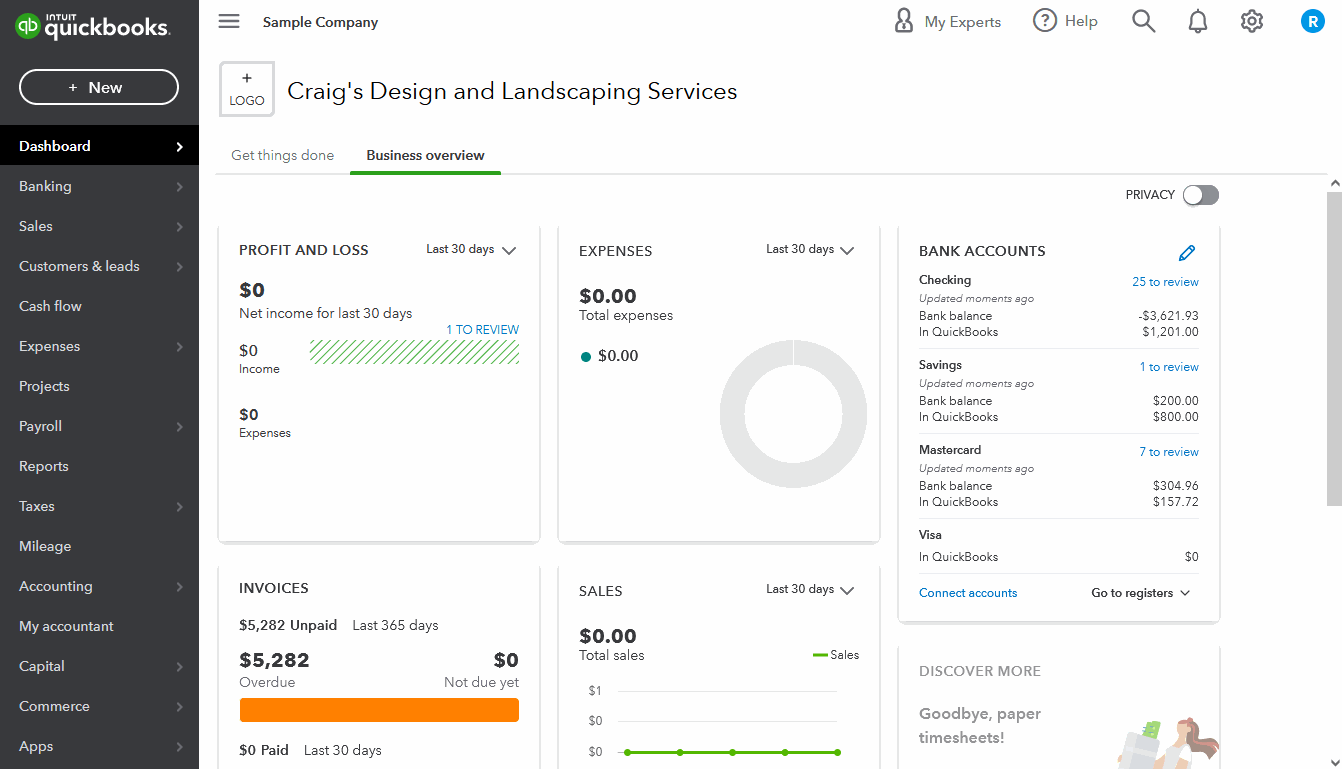1342x769 pixels.
Task: Open Mastercard 7 to review link
Action: [1169, 452]
